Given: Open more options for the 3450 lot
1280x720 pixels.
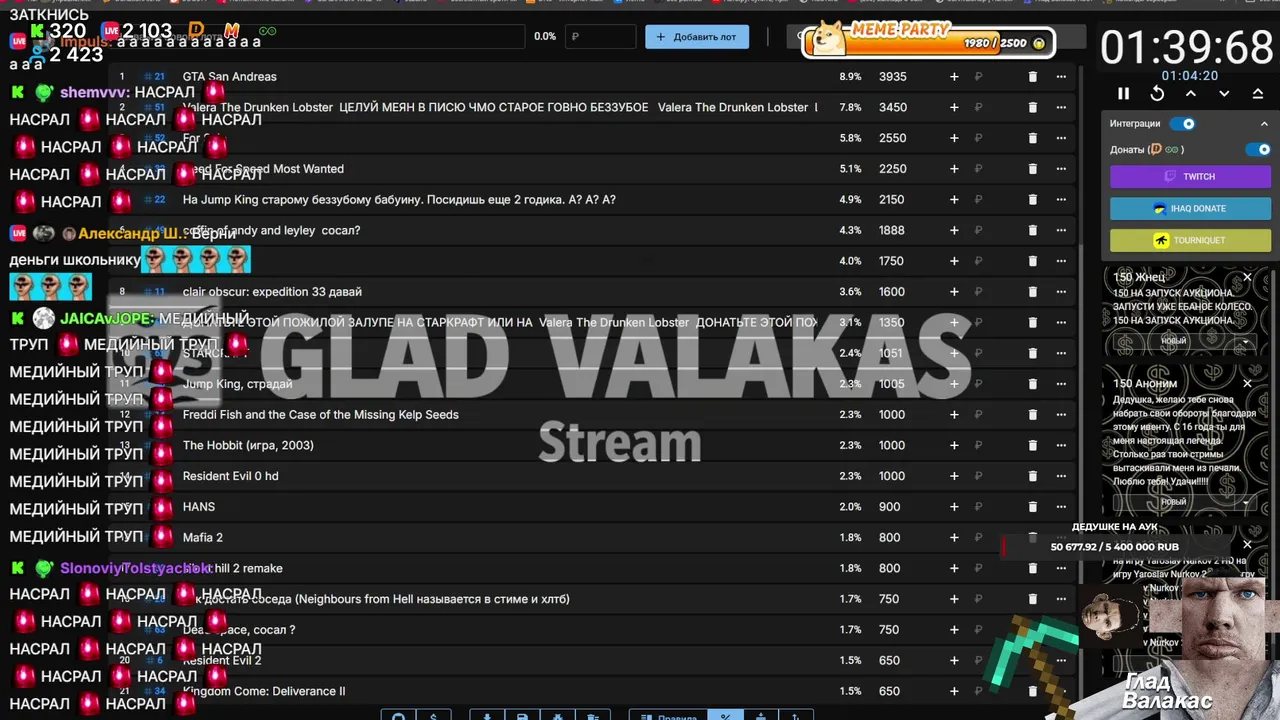Looking at the screenshot, I should coord(1061,107).
